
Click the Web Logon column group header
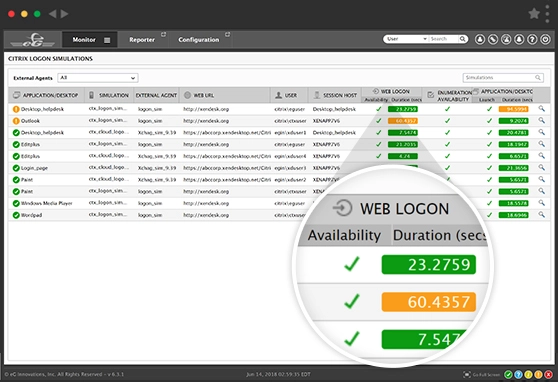pos(391,91)
